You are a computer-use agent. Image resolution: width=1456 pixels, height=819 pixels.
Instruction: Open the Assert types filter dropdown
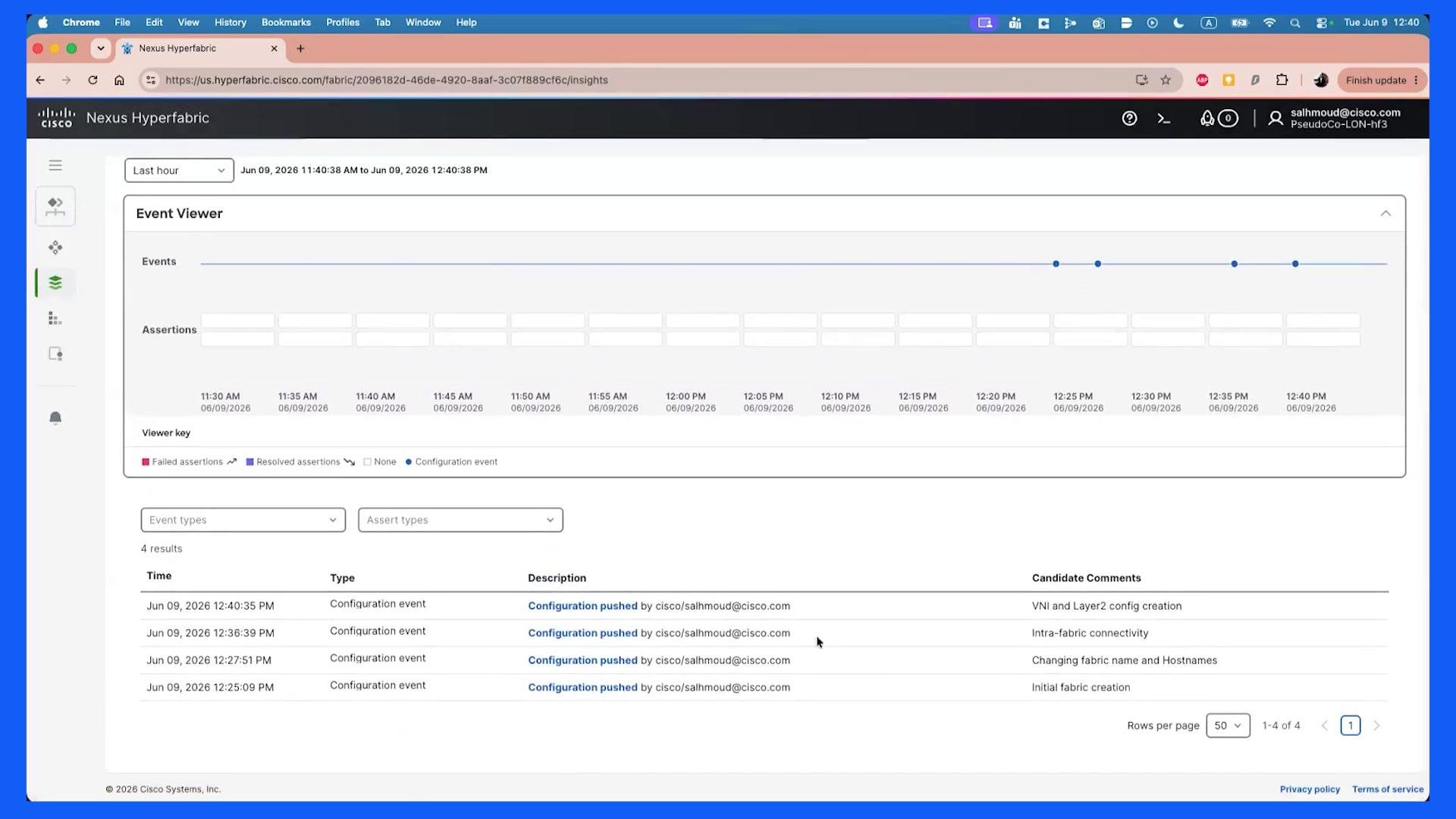[460, 520]
